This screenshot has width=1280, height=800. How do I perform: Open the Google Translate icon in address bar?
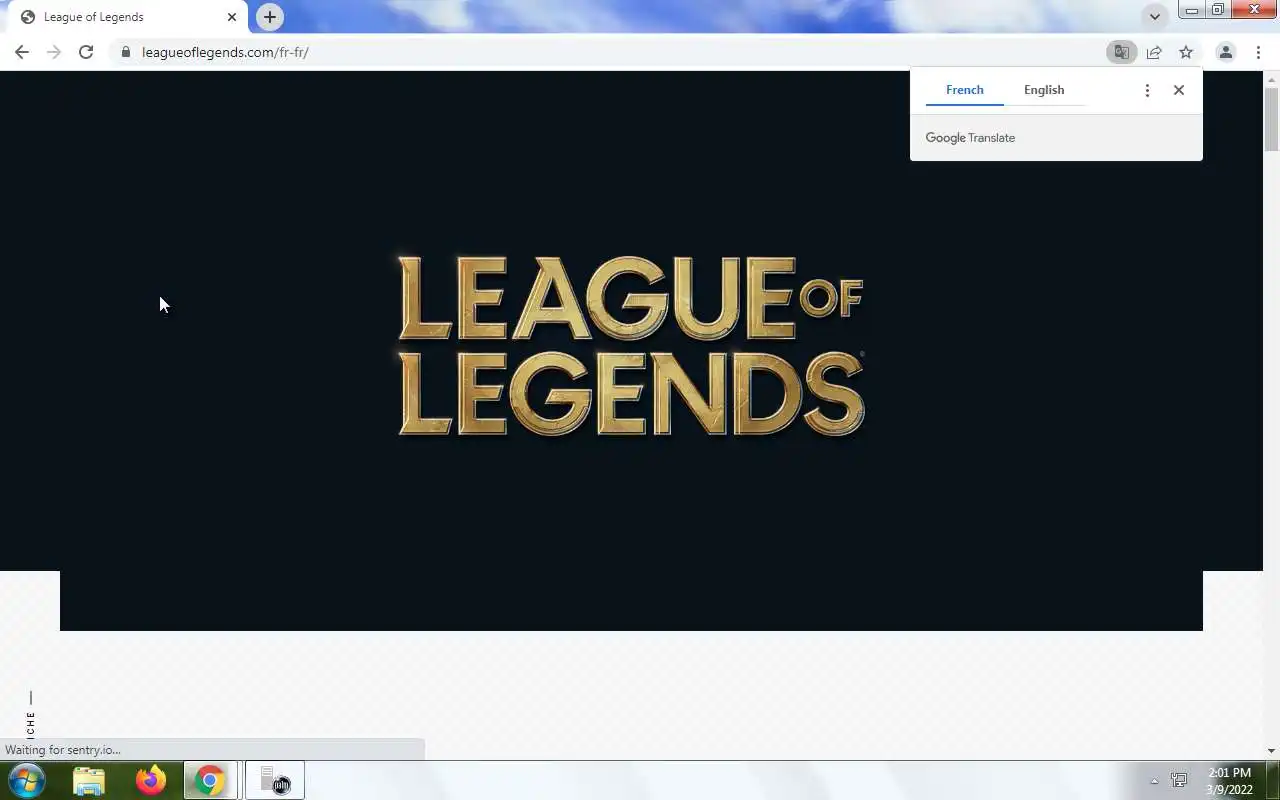(x=1122, y=52)
